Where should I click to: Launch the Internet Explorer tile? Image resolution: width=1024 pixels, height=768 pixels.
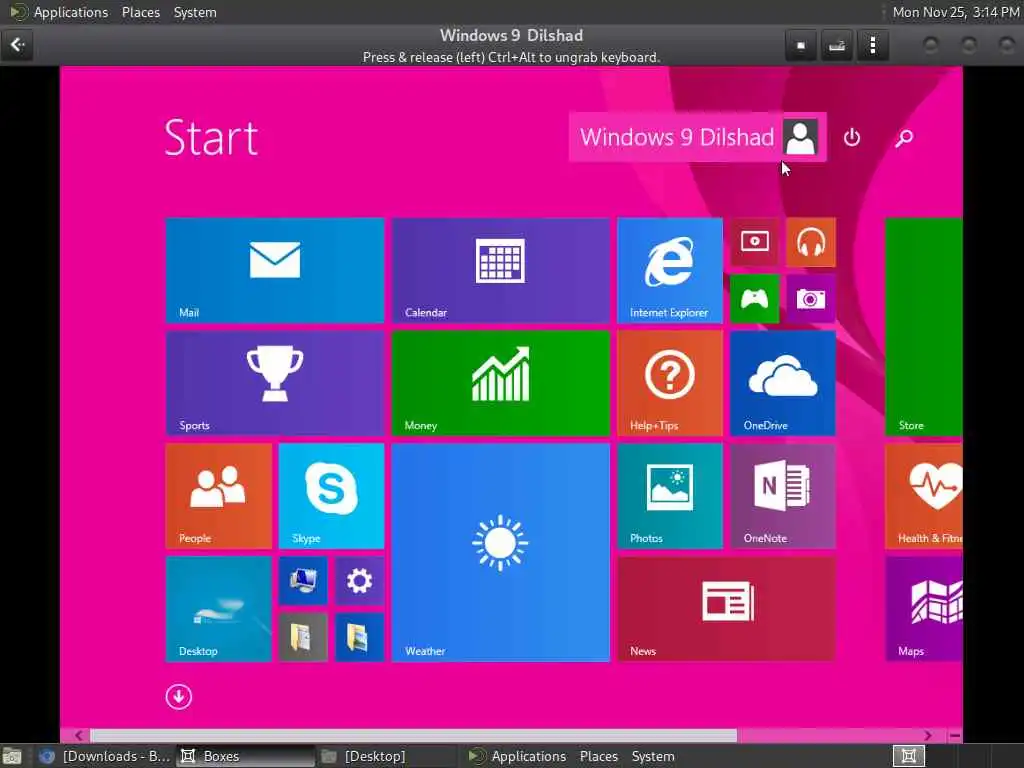670,270
